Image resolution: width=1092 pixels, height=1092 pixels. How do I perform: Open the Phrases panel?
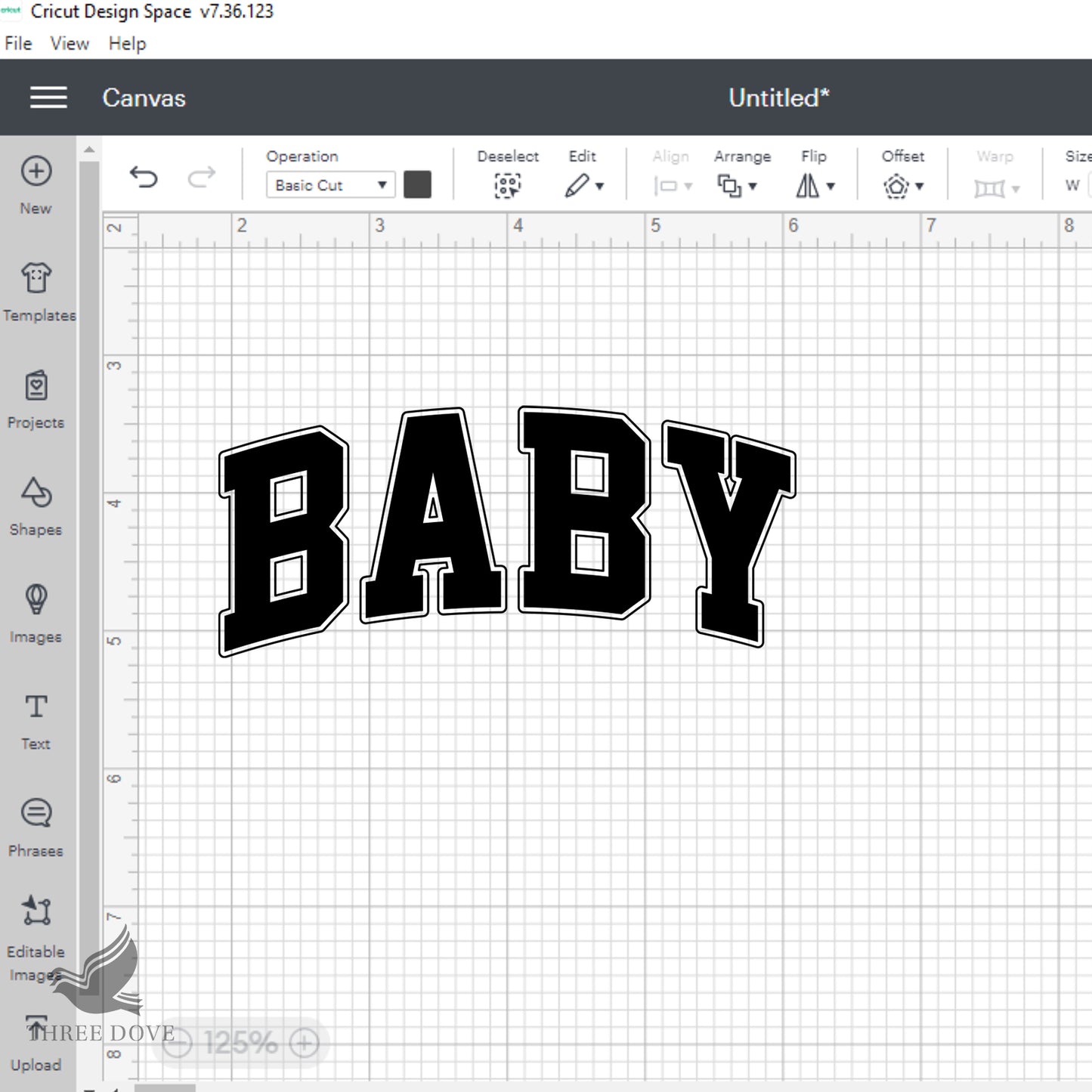point(36,828)
